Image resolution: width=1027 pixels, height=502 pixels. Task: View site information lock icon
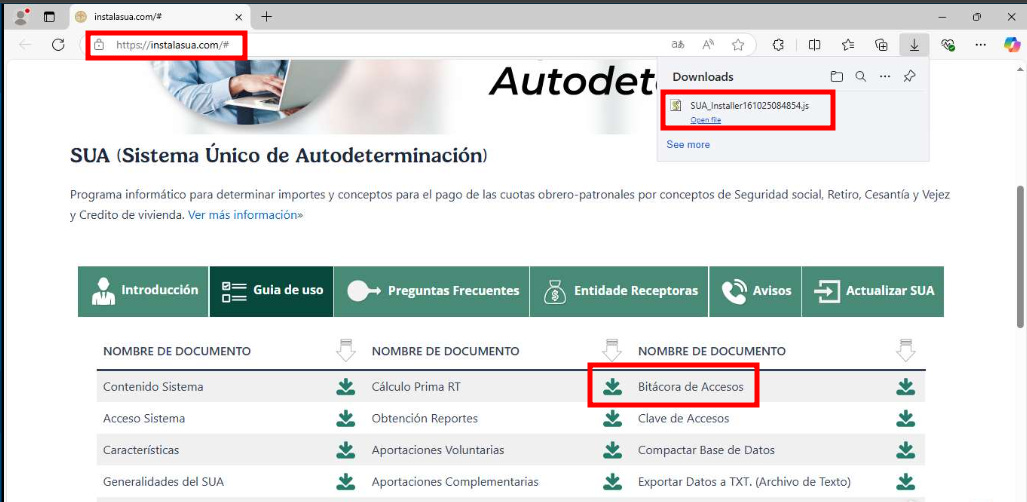point(99,45)
